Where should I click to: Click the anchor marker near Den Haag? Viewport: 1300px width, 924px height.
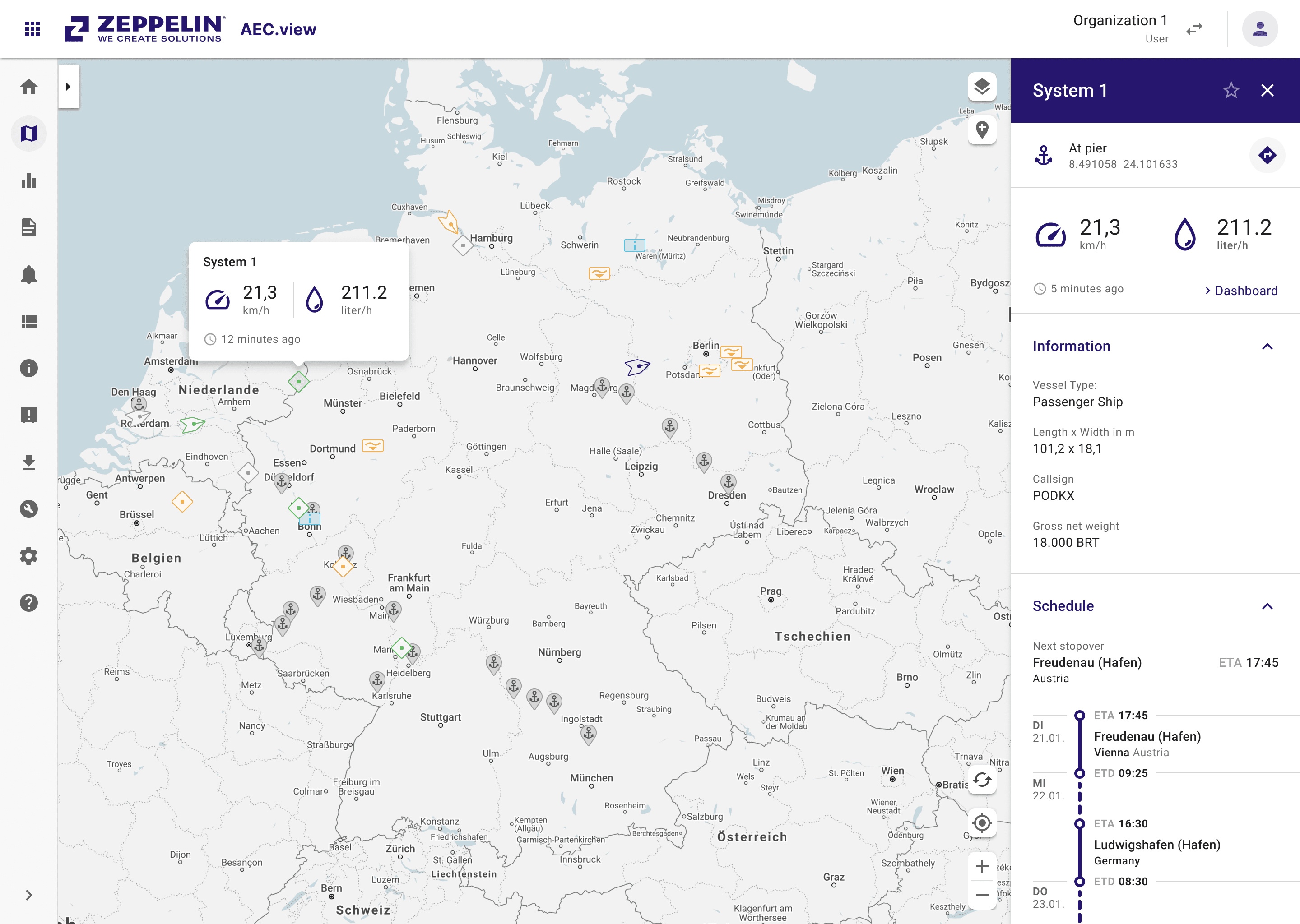point(139,406)
